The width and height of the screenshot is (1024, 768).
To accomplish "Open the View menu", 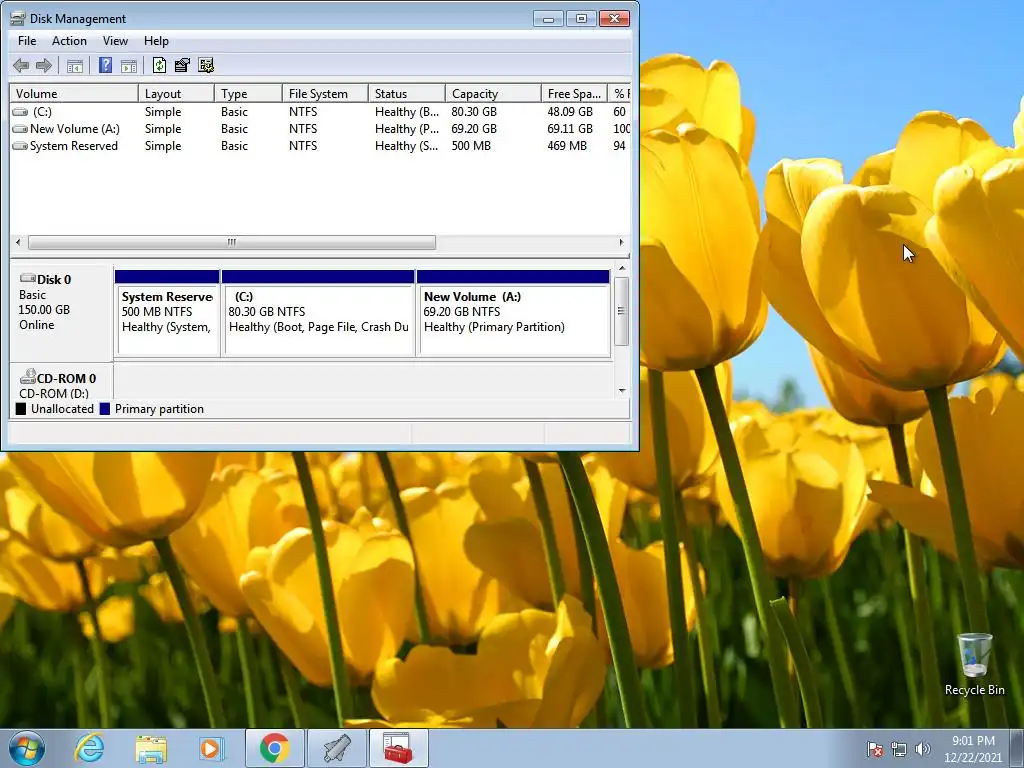I will [115, 40].
